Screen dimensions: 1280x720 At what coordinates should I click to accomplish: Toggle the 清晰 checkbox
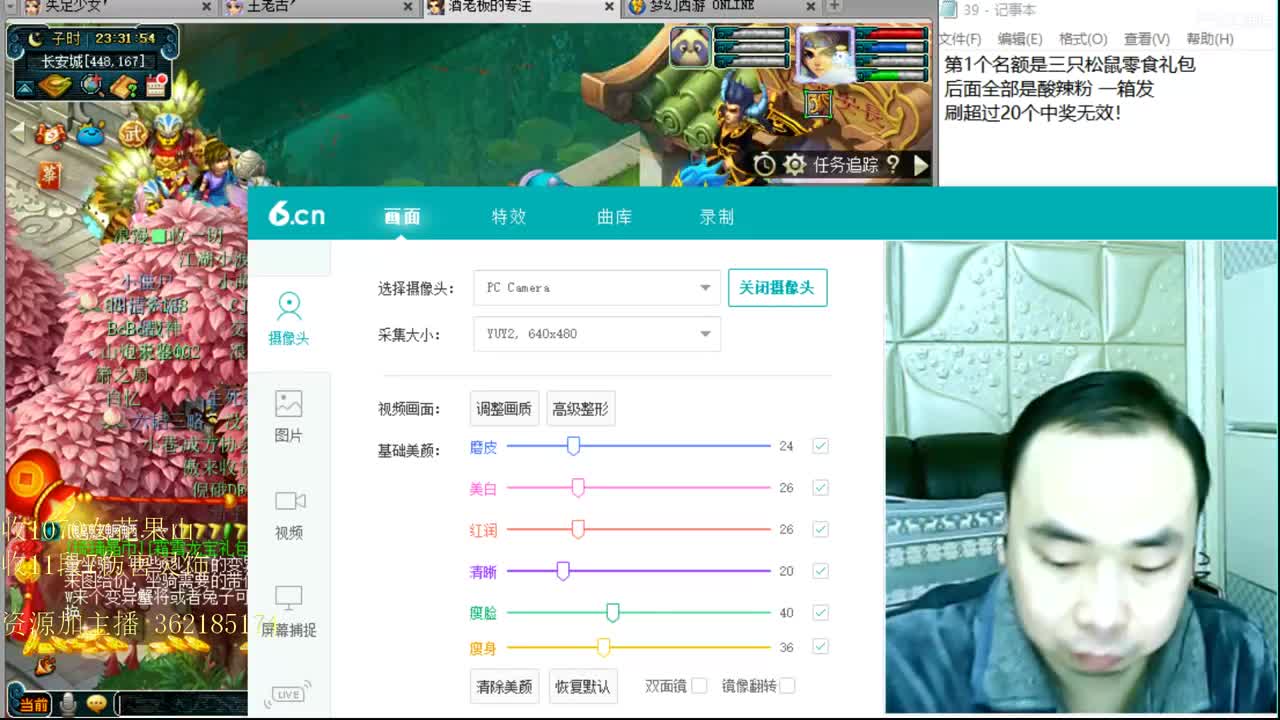tap(820, 571)
